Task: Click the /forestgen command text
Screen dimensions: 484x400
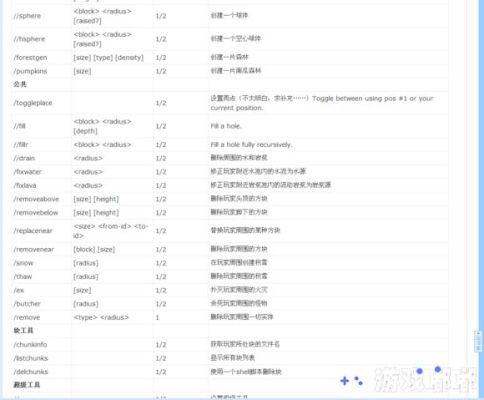Action: [x=30, y=58]
